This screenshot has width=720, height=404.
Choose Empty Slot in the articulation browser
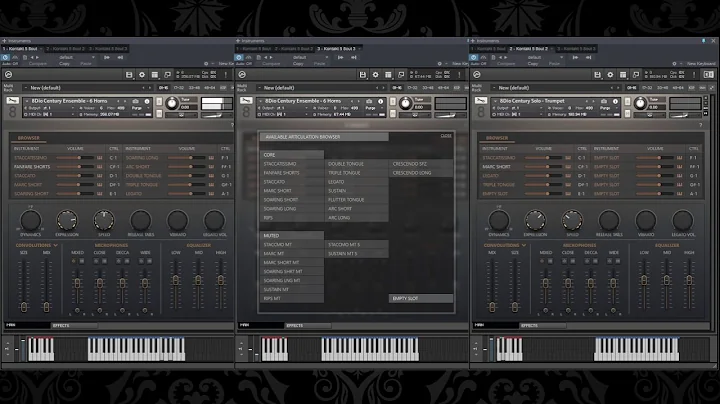click(421, 298)
